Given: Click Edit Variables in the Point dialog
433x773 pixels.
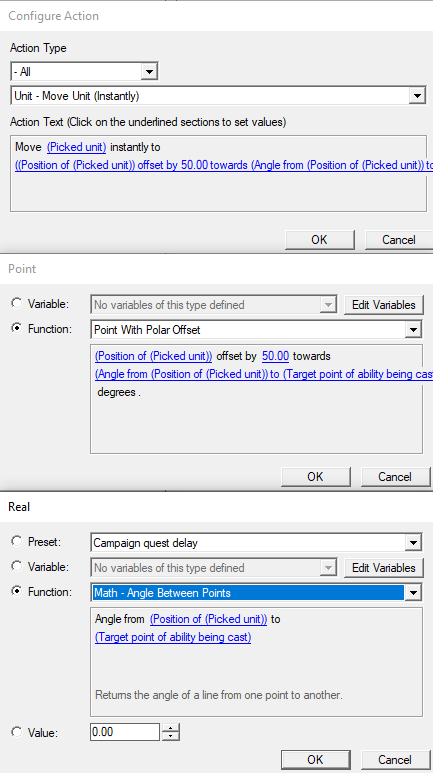Looking at the screenshot, I should 384,305.
